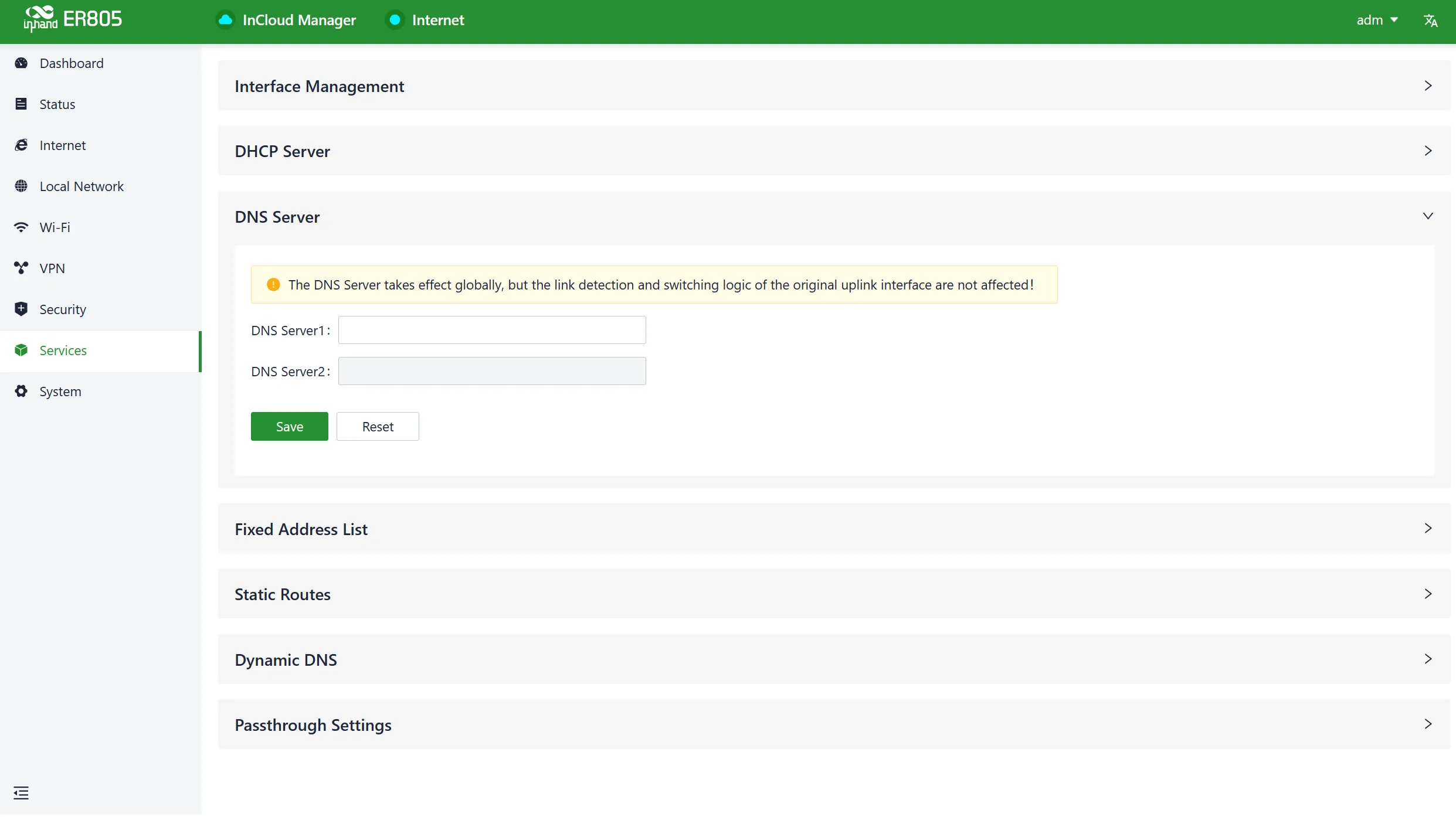Open the adm user dropdown

[1377, 20]
